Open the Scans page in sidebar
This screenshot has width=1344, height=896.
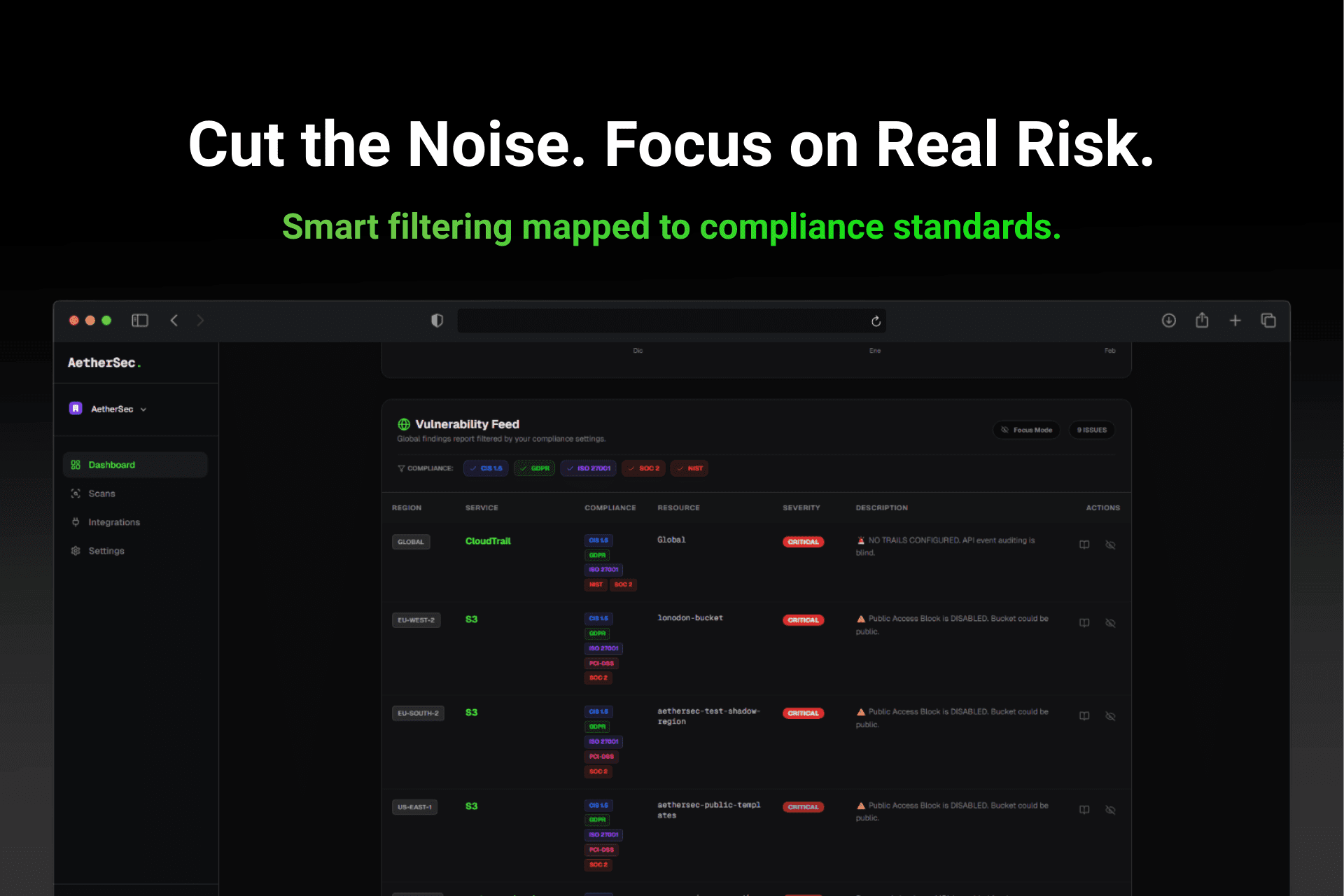(x=101, y=493)
